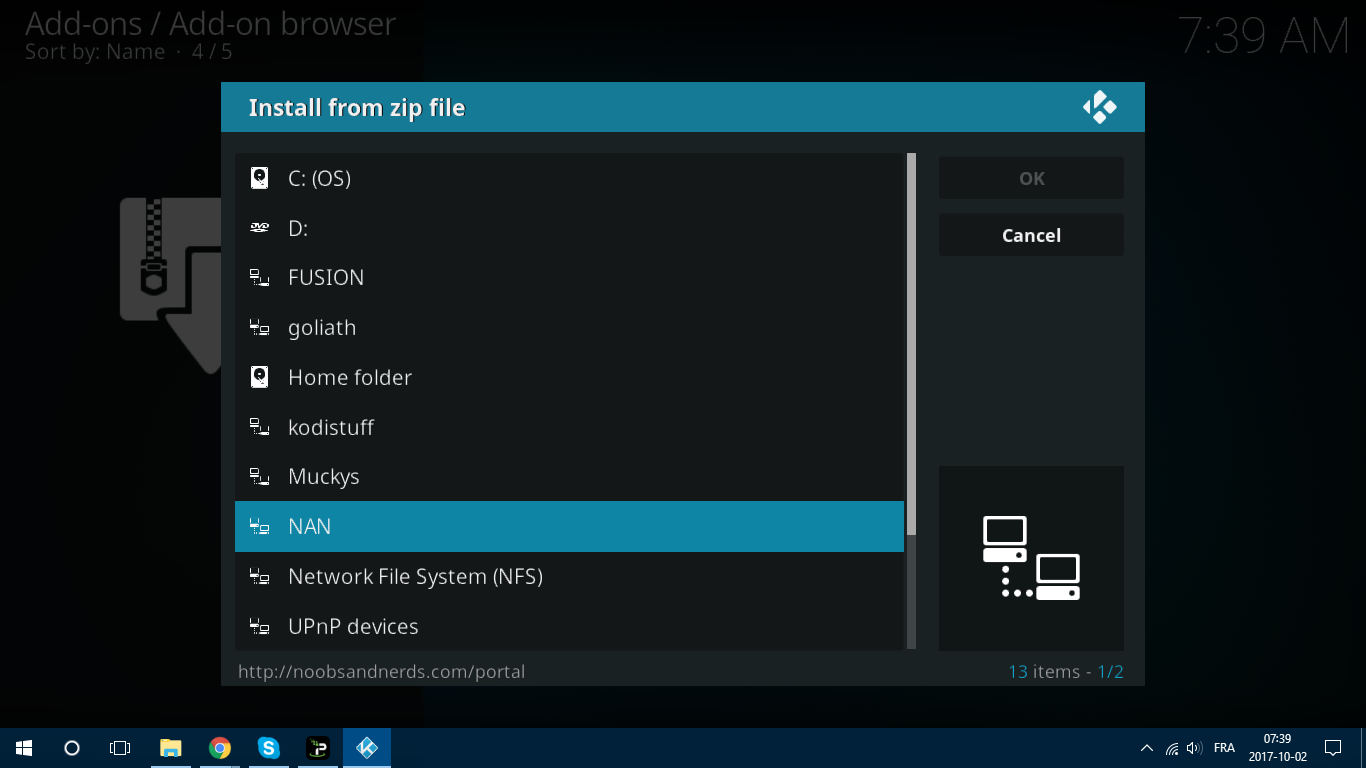
Task: Open Google Chrome from the taskbar
Action: (x=220, y=748)
